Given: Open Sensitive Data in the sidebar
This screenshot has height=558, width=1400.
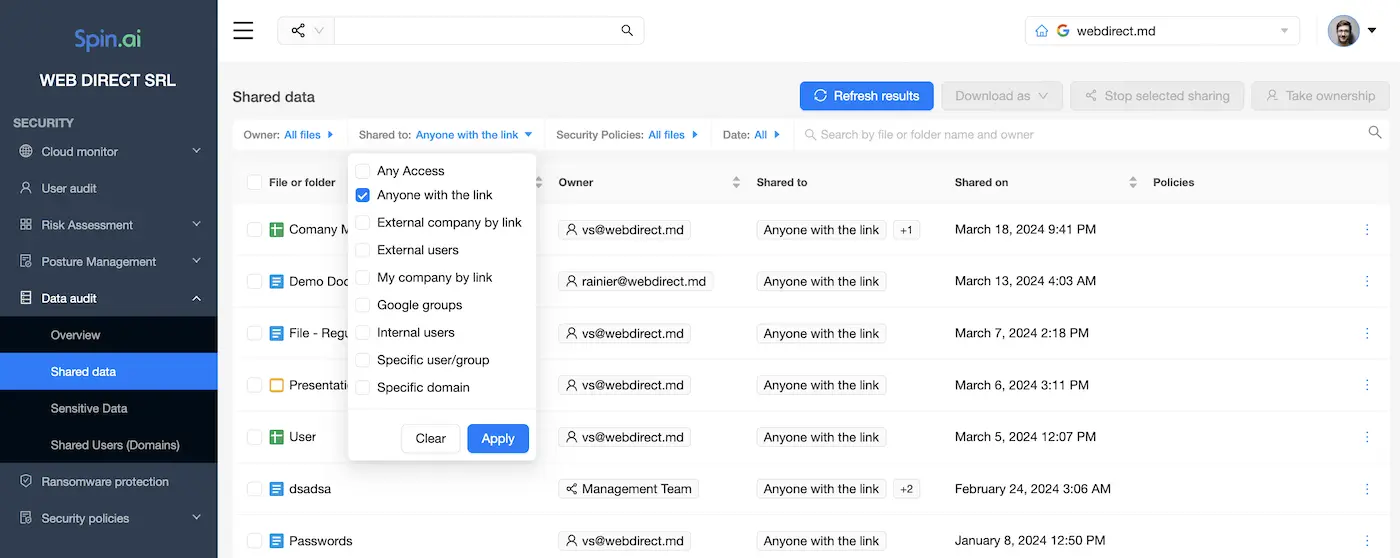Looking at the screenshot, I should (89, 408).
